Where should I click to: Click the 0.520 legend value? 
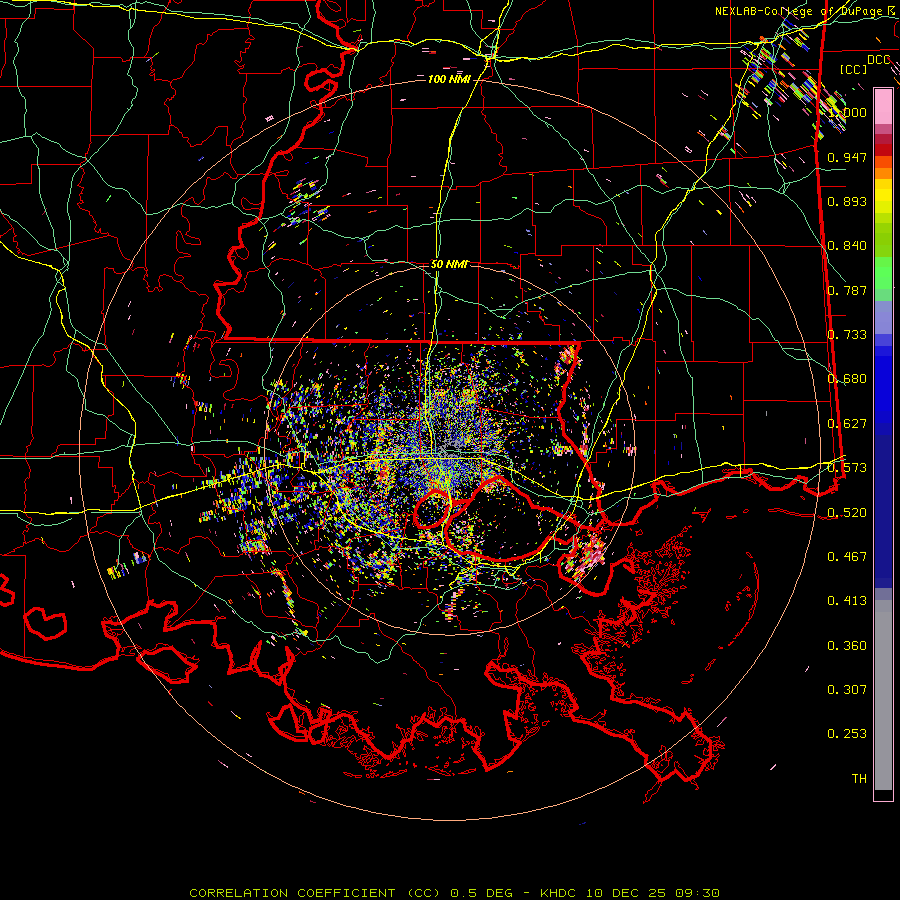click(x=847, y=513)
